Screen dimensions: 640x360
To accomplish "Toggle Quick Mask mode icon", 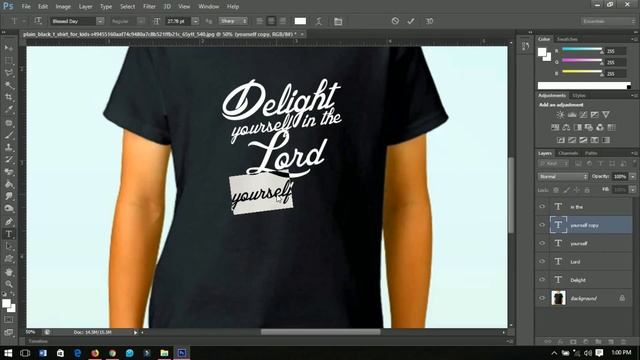I will (x=9, y=320).
